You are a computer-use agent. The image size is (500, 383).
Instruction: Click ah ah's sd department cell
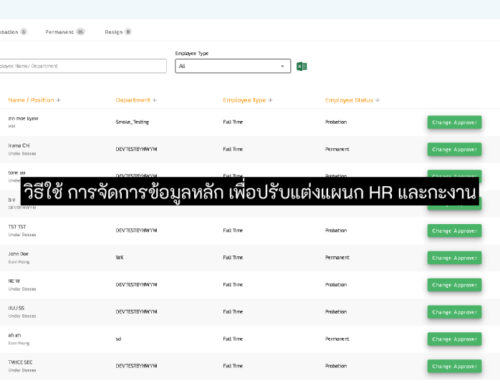pos(118,339)
